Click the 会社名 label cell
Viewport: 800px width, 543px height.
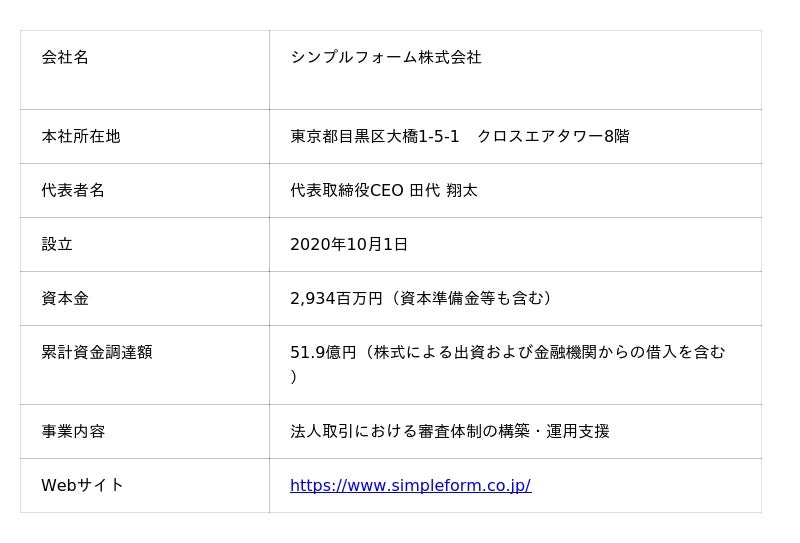tap(65, 58)
